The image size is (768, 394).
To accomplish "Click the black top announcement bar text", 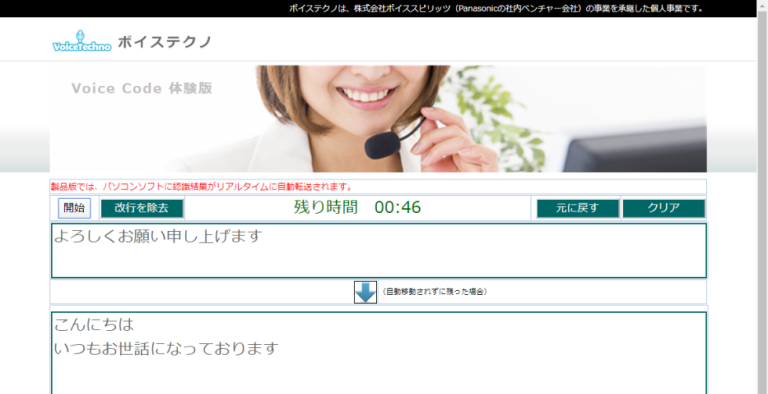I will click(496, 8).
